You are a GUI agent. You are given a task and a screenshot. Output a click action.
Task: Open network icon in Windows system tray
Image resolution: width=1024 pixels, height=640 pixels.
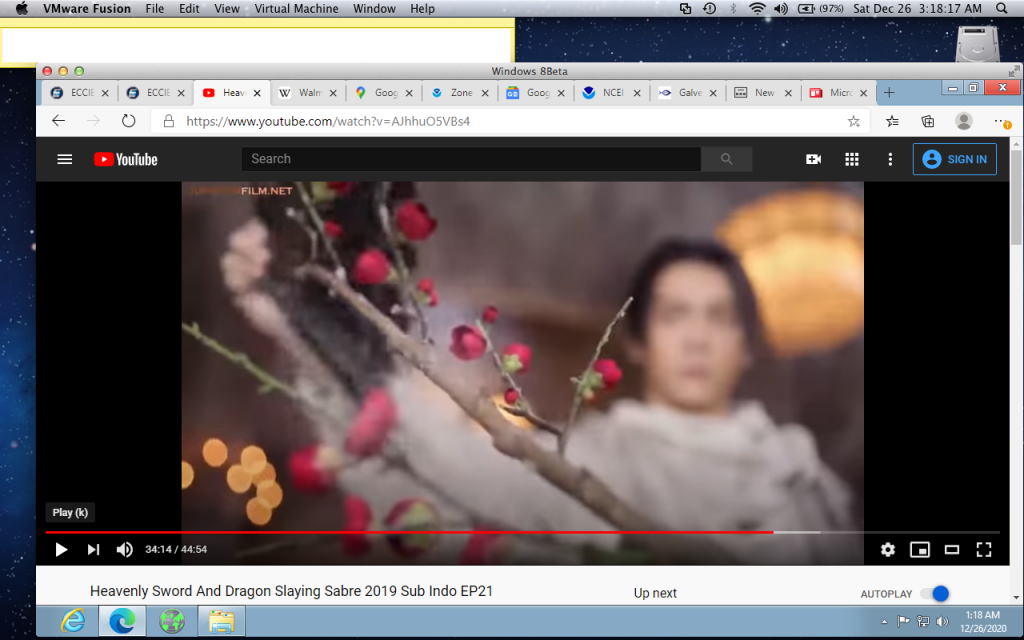(923, 621)
